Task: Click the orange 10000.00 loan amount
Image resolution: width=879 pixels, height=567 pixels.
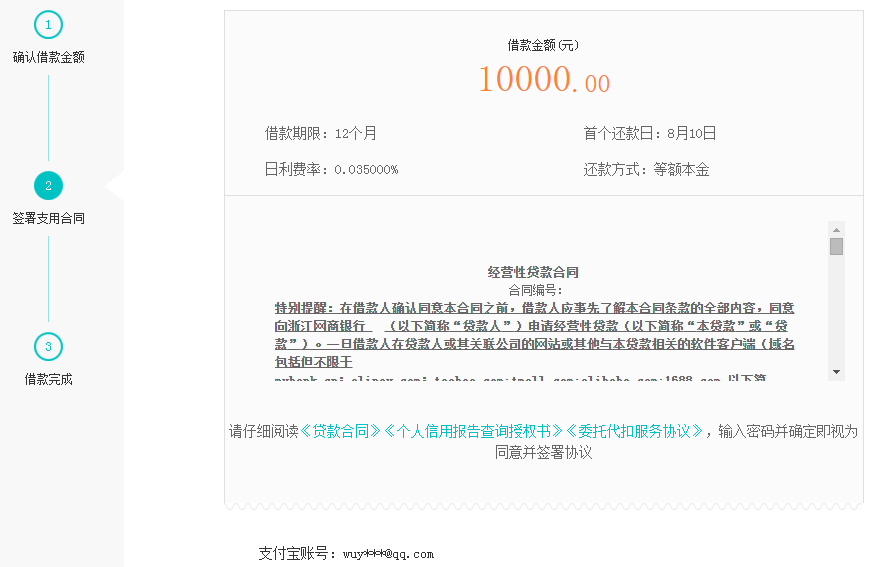Action: [543, 80]
